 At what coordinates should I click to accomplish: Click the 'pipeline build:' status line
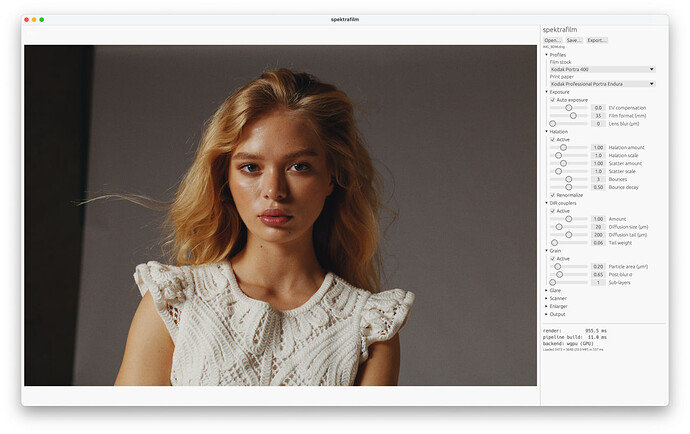pos(574,337)
